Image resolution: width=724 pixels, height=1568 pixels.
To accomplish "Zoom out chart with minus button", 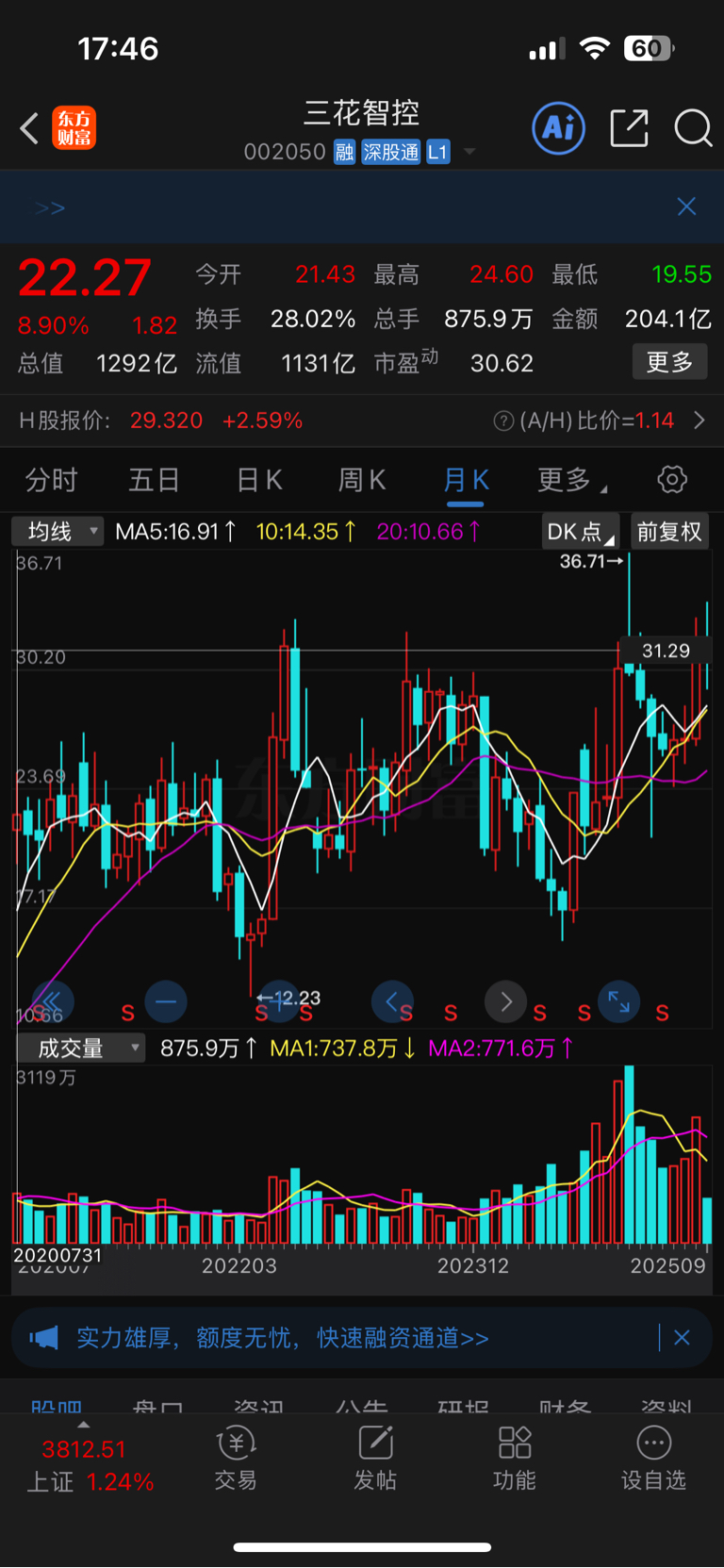I will tap(166, 1001).
